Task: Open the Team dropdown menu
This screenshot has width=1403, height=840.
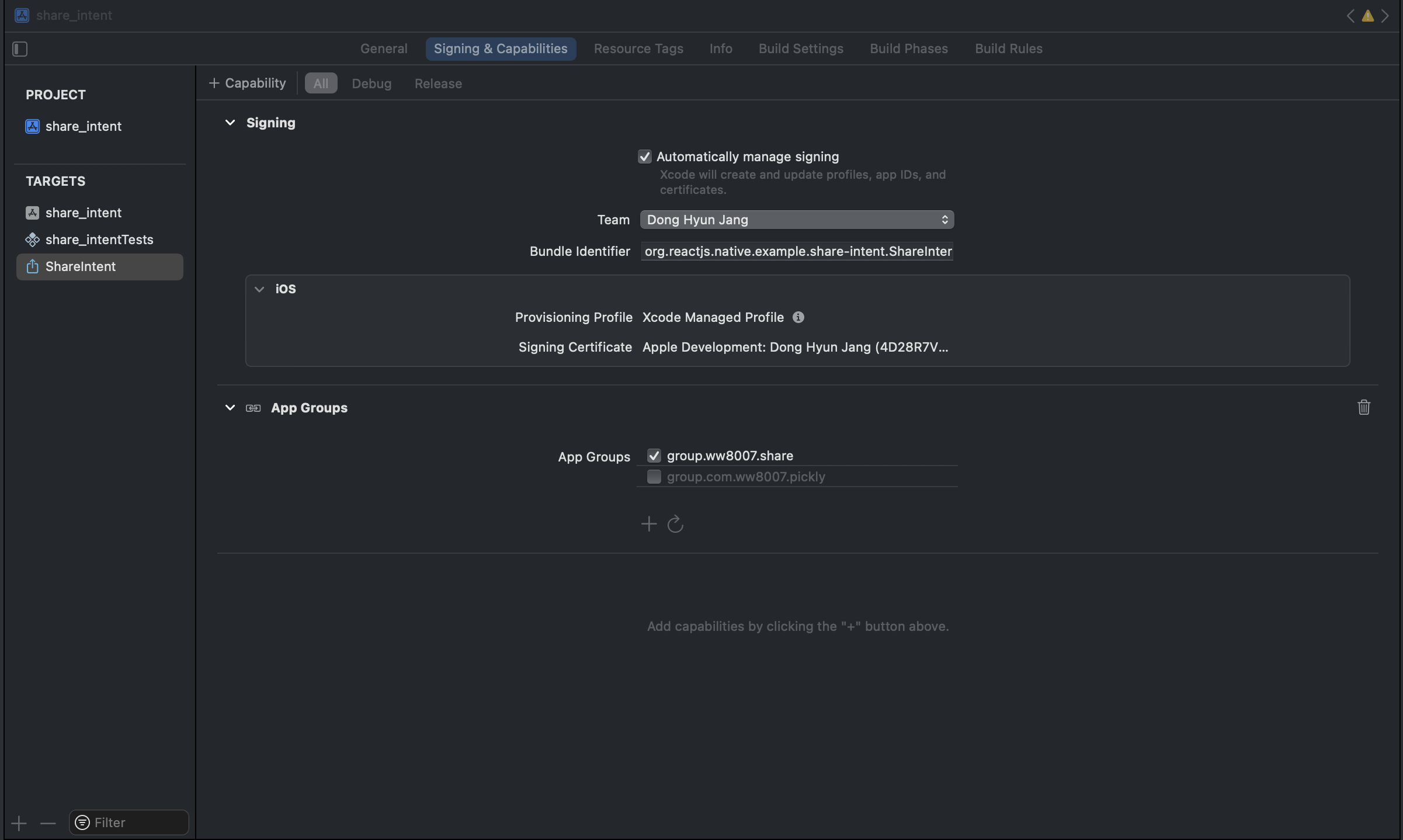Action: (797, 220)
